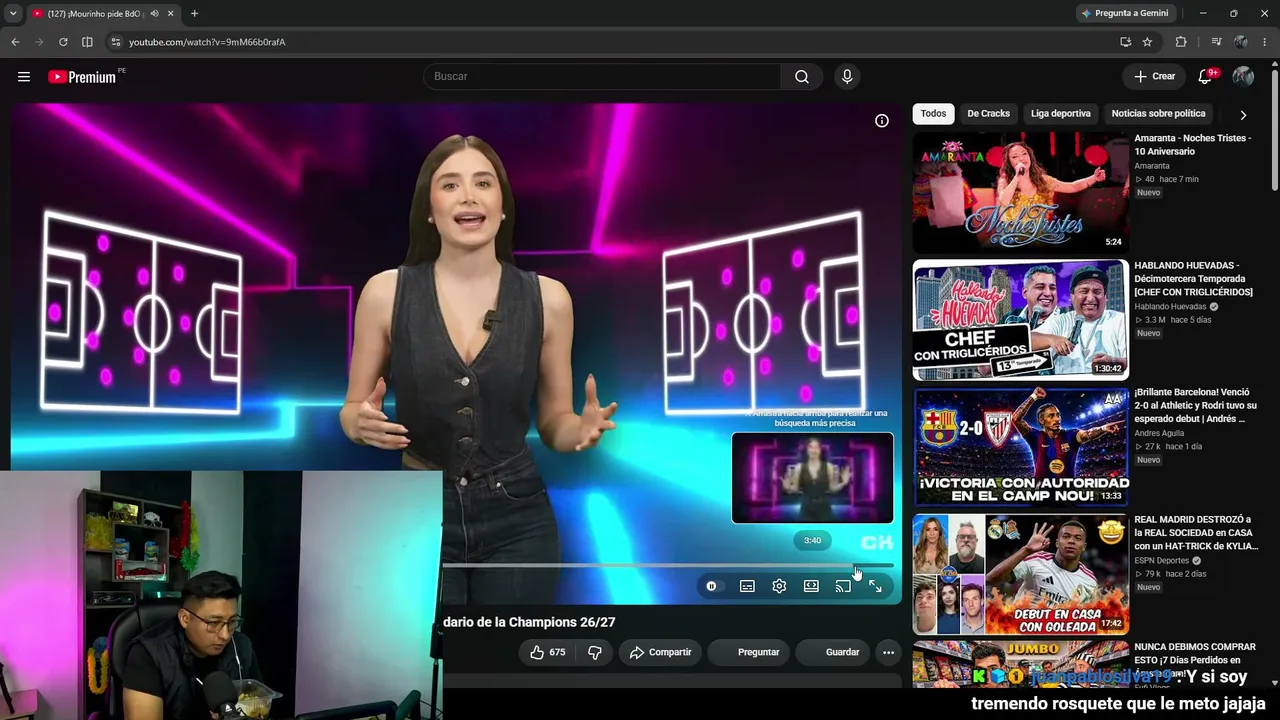The image size is (1280, 720).
Task: Open the browser extensions puzzle icon
Action: (1181, 42)
